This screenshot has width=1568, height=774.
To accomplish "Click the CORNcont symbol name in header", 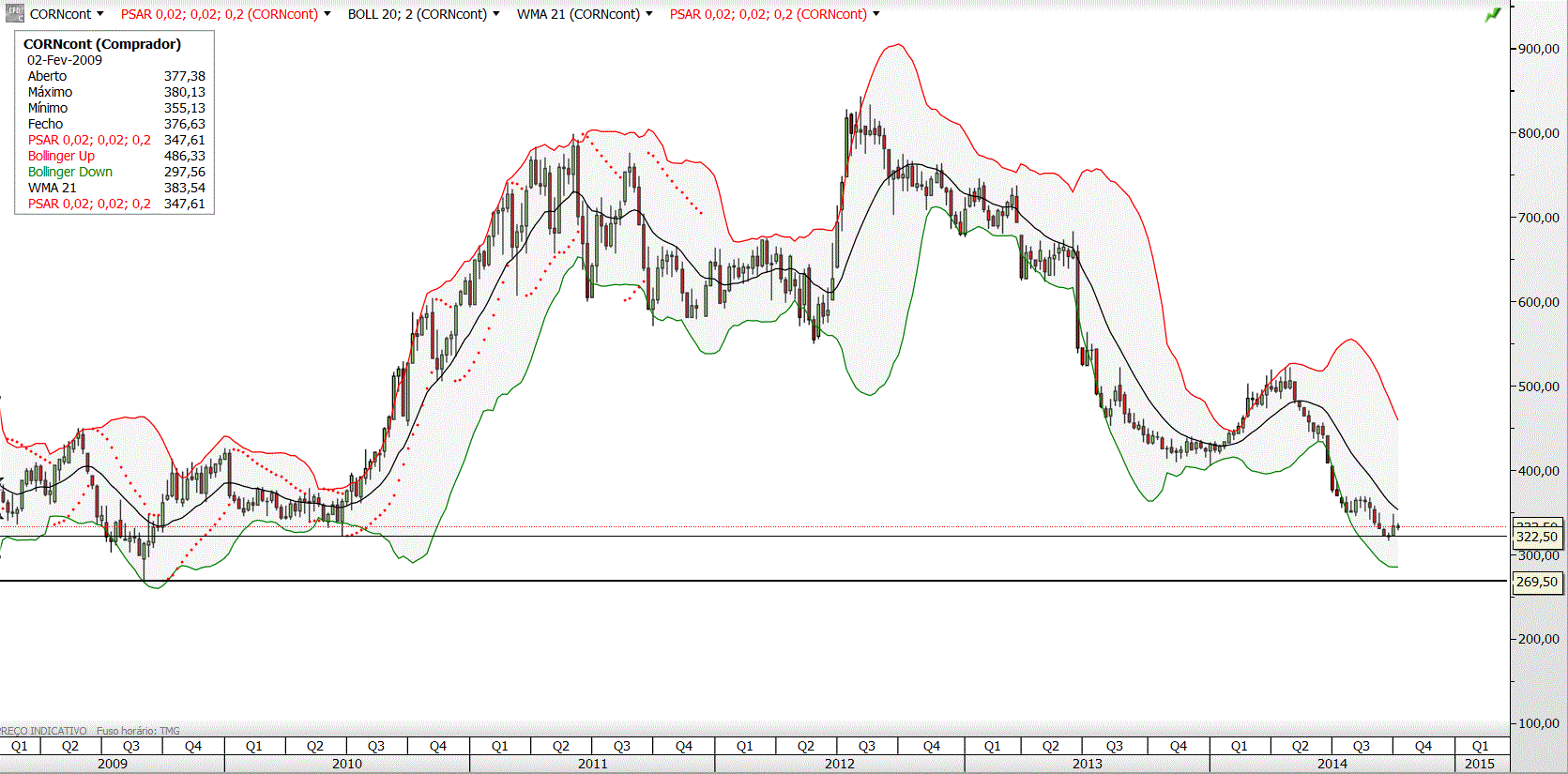I will pyautogui.click(x=61, y=14).
